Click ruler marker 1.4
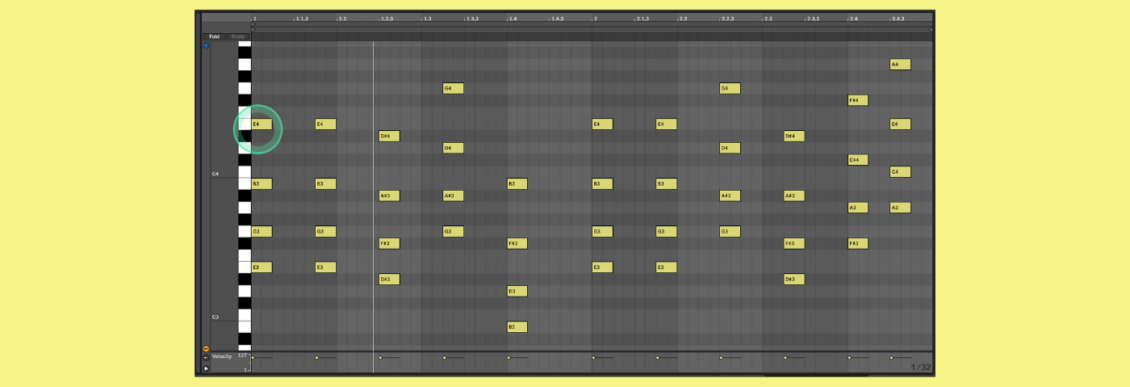 click(512, 19)
